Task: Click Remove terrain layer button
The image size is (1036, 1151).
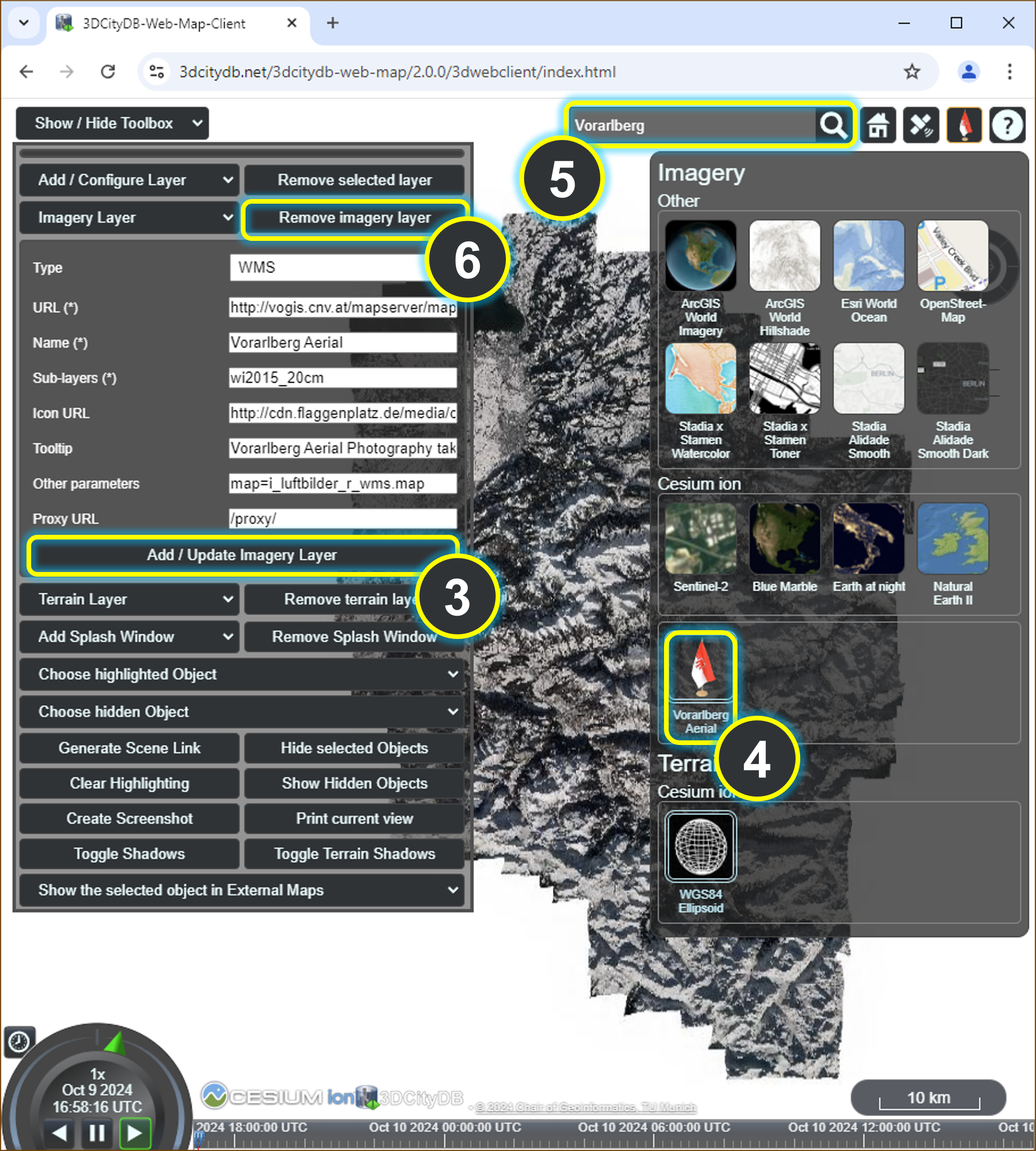Action: point(354,599)
